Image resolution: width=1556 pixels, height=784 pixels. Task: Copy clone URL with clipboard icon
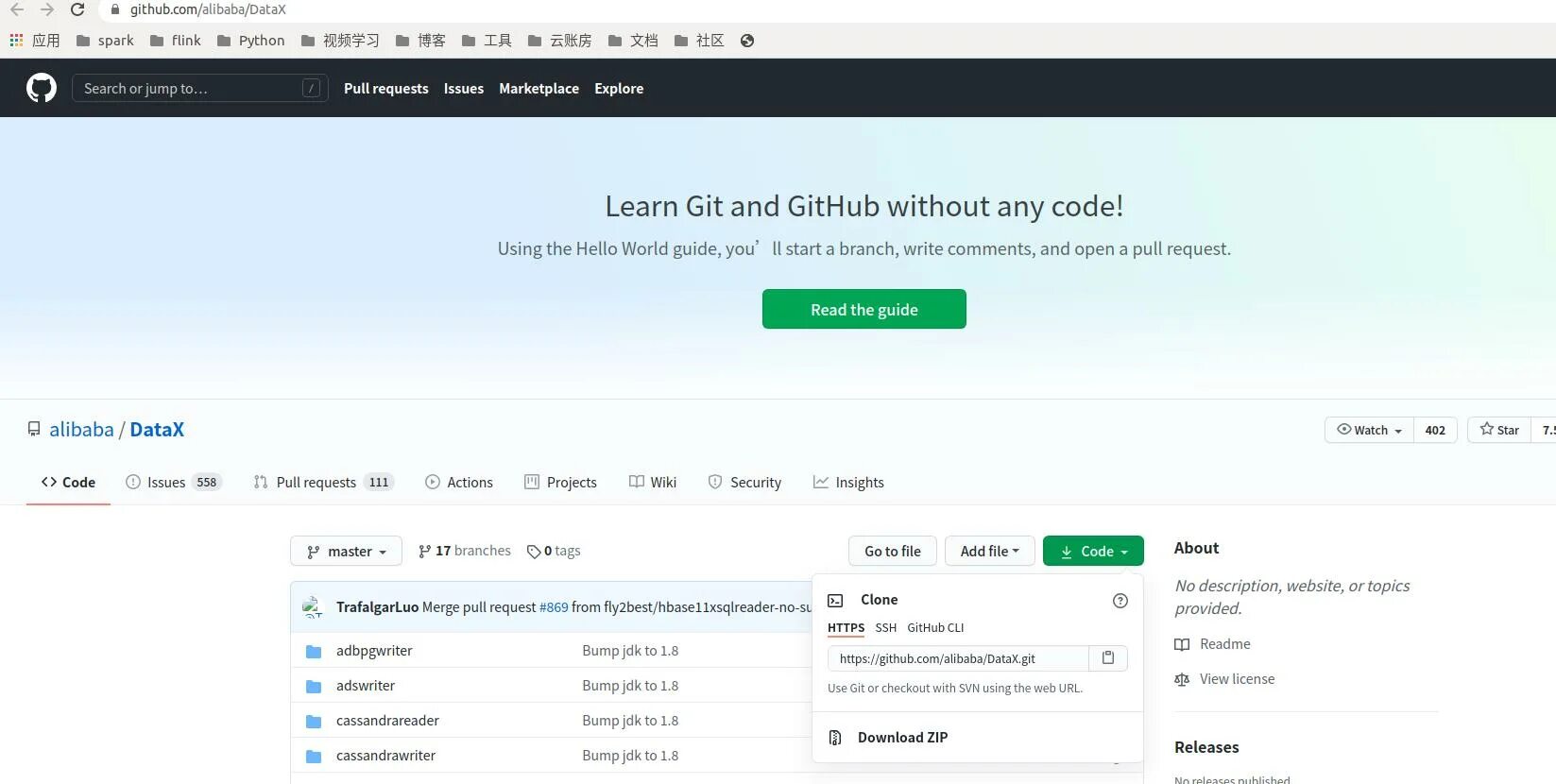pos(1108,658)
